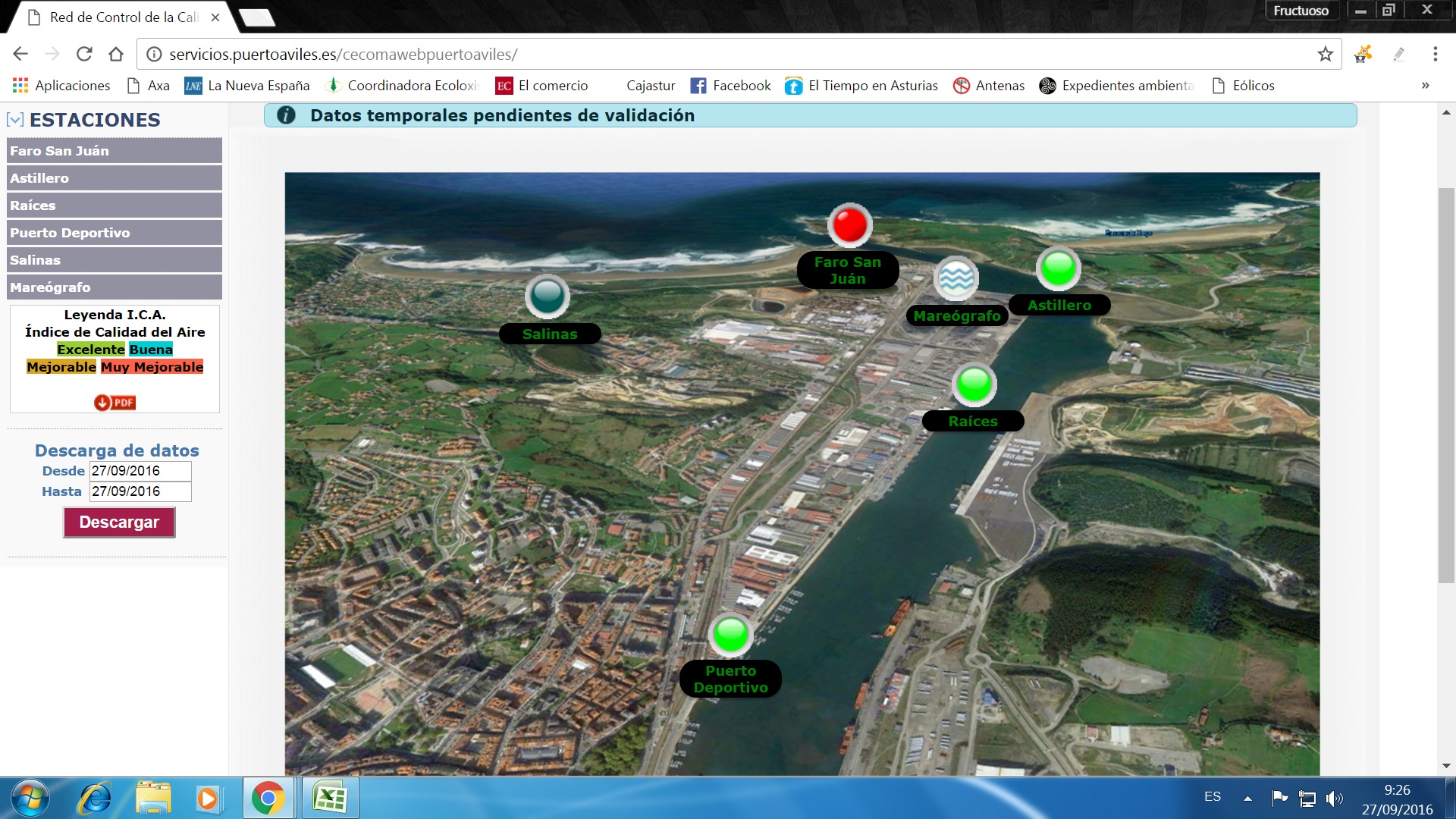This screenshot has width=1456, height=819.
Task: Open the Salinas station menu item
Action: click(x=114, y=260)
